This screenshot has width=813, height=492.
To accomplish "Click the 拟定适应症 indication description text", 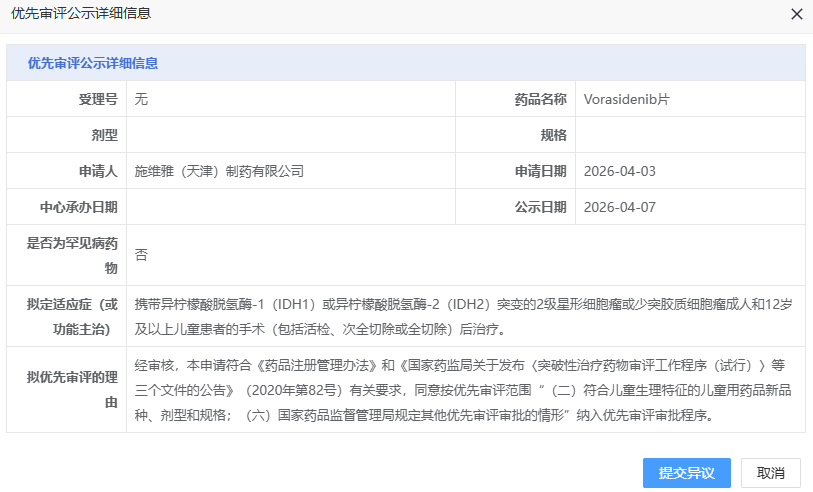I will tap(450, 315).
